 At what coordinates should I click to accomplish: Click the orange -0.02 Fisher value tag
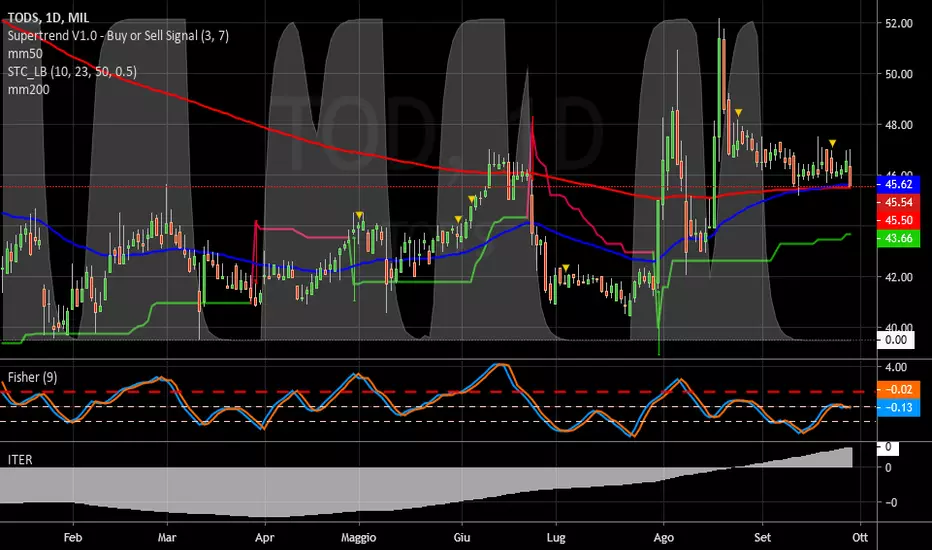(x=898, y=389)
